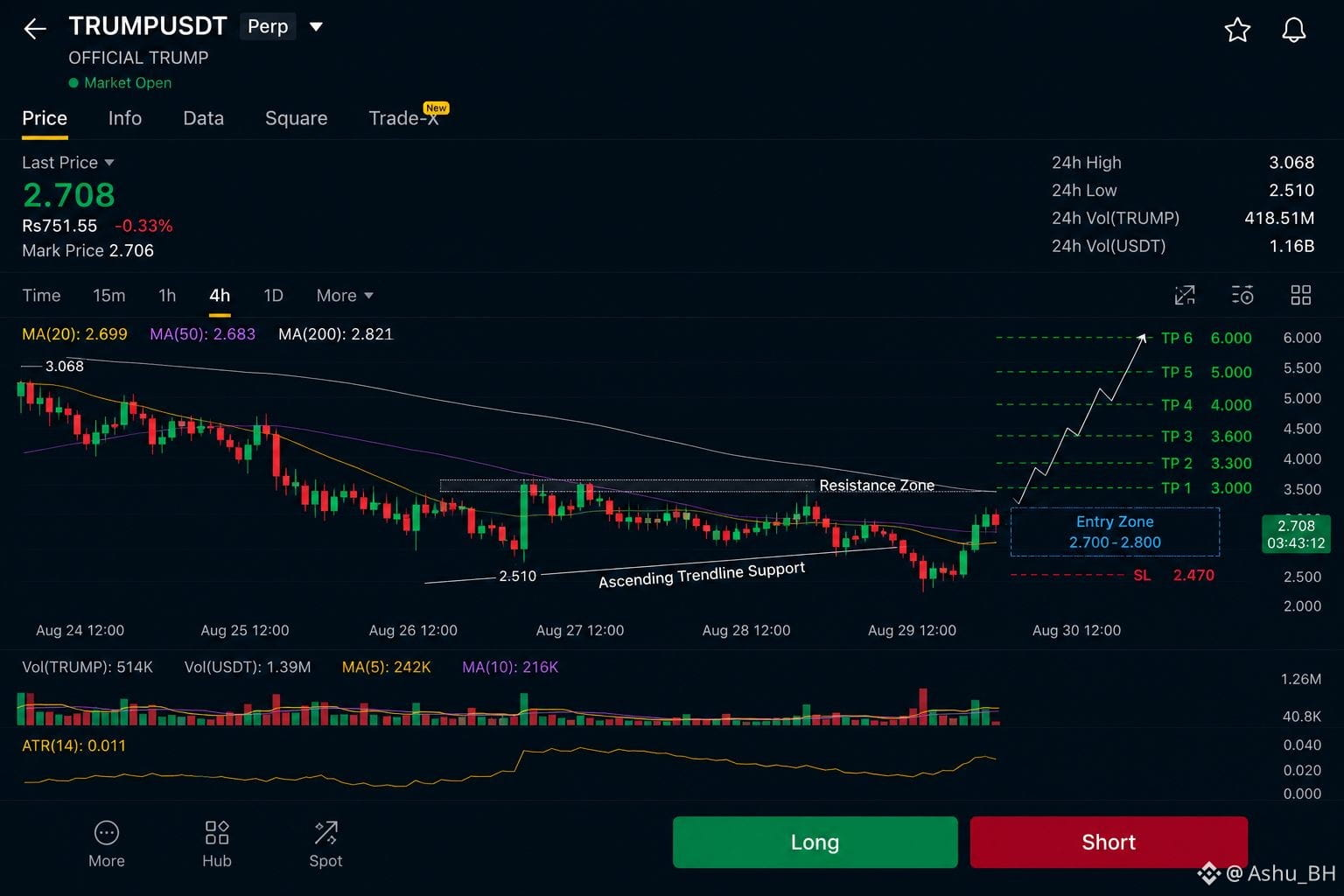Add TRUMPUSDT to favorites star

(x=1237, y=30)
